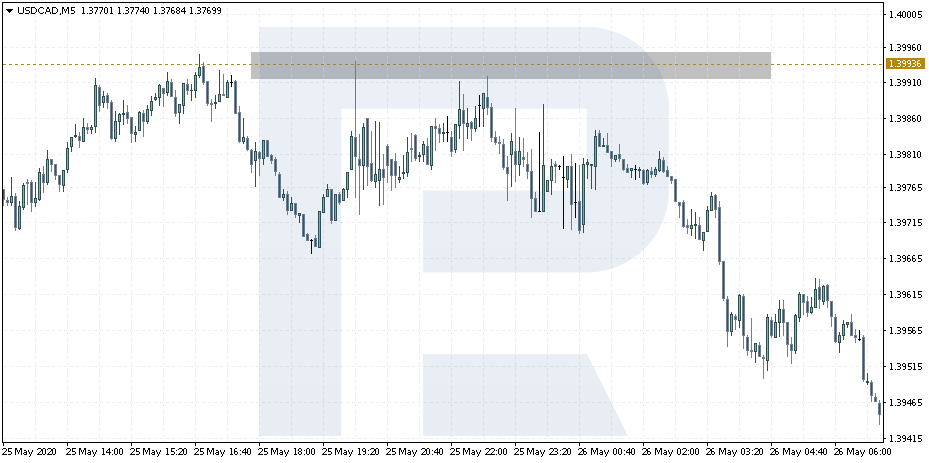This screenshot has height=463, width=929.
Task: Click the 1.39910 price scale label
Action: pos(906,83)
